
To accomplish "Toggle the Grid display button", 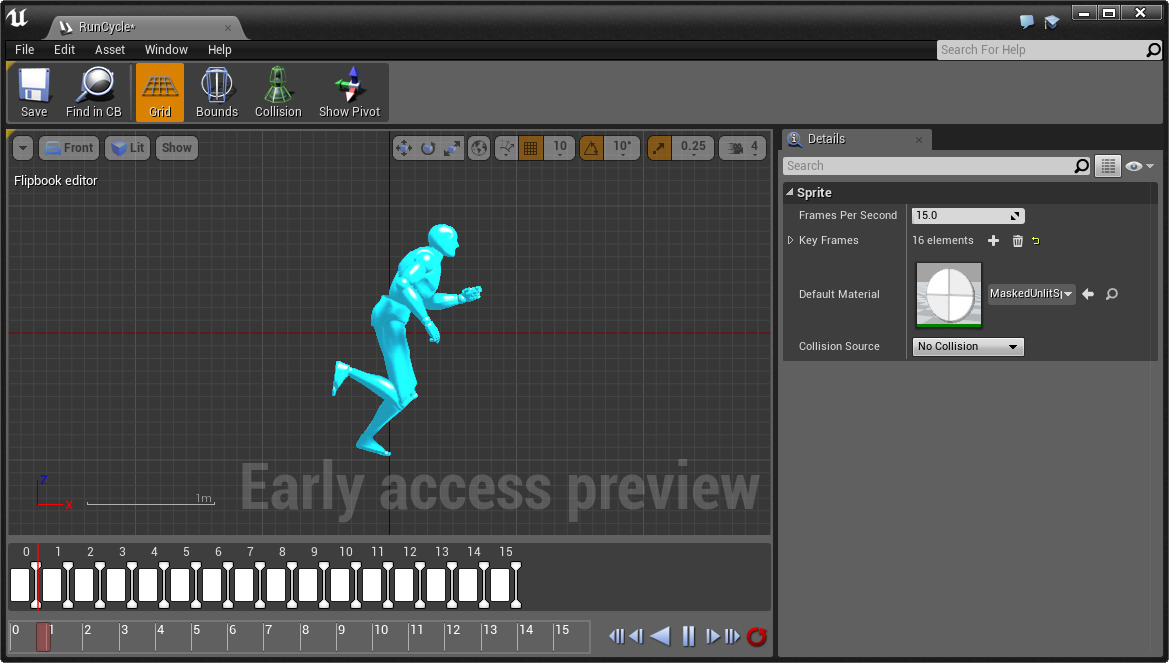I will [x=160, y=92].
